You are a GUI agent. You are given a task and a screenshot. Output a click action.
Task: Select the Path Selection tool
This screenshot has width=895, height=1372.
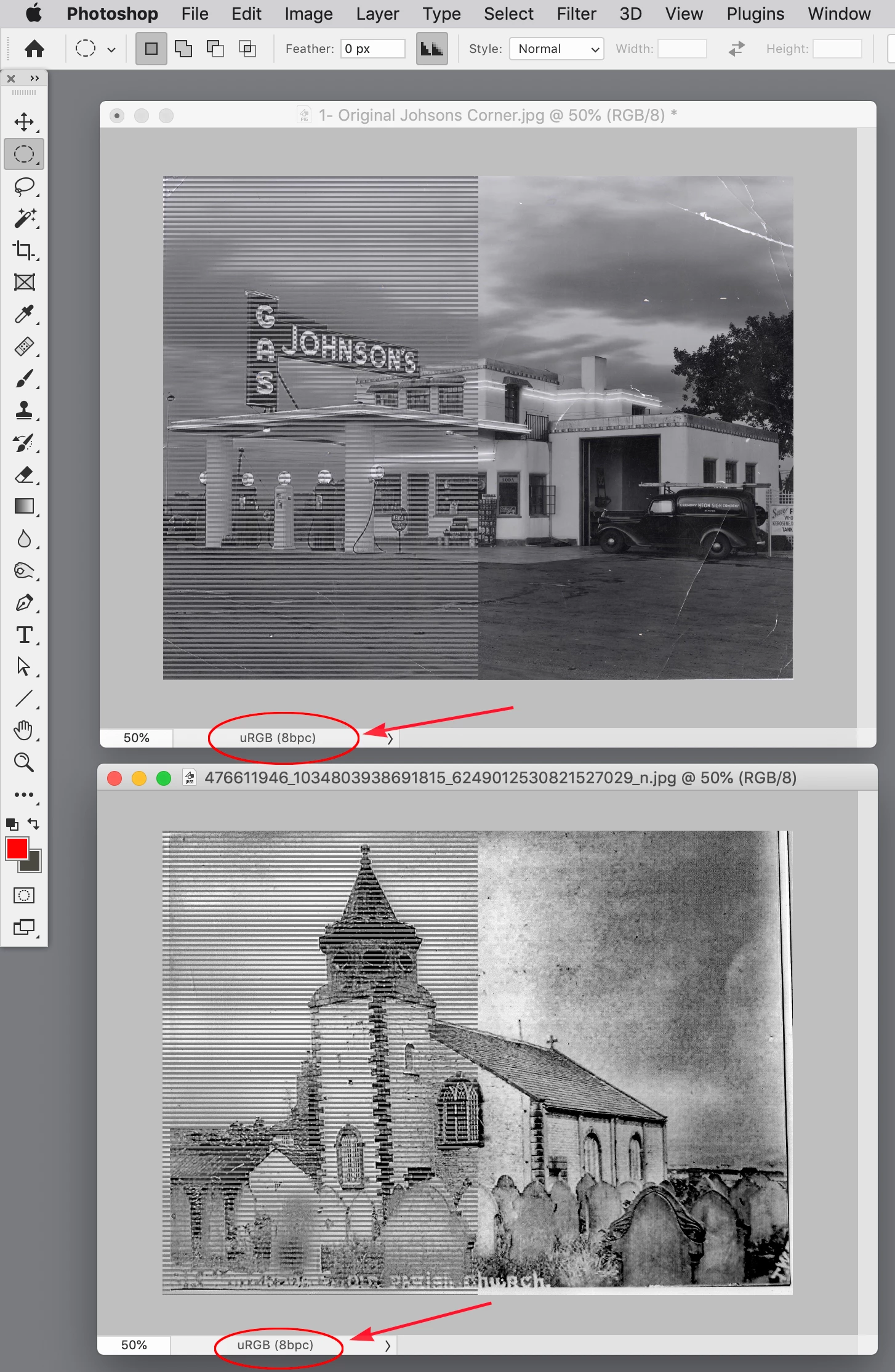click(x=24, y=667)
